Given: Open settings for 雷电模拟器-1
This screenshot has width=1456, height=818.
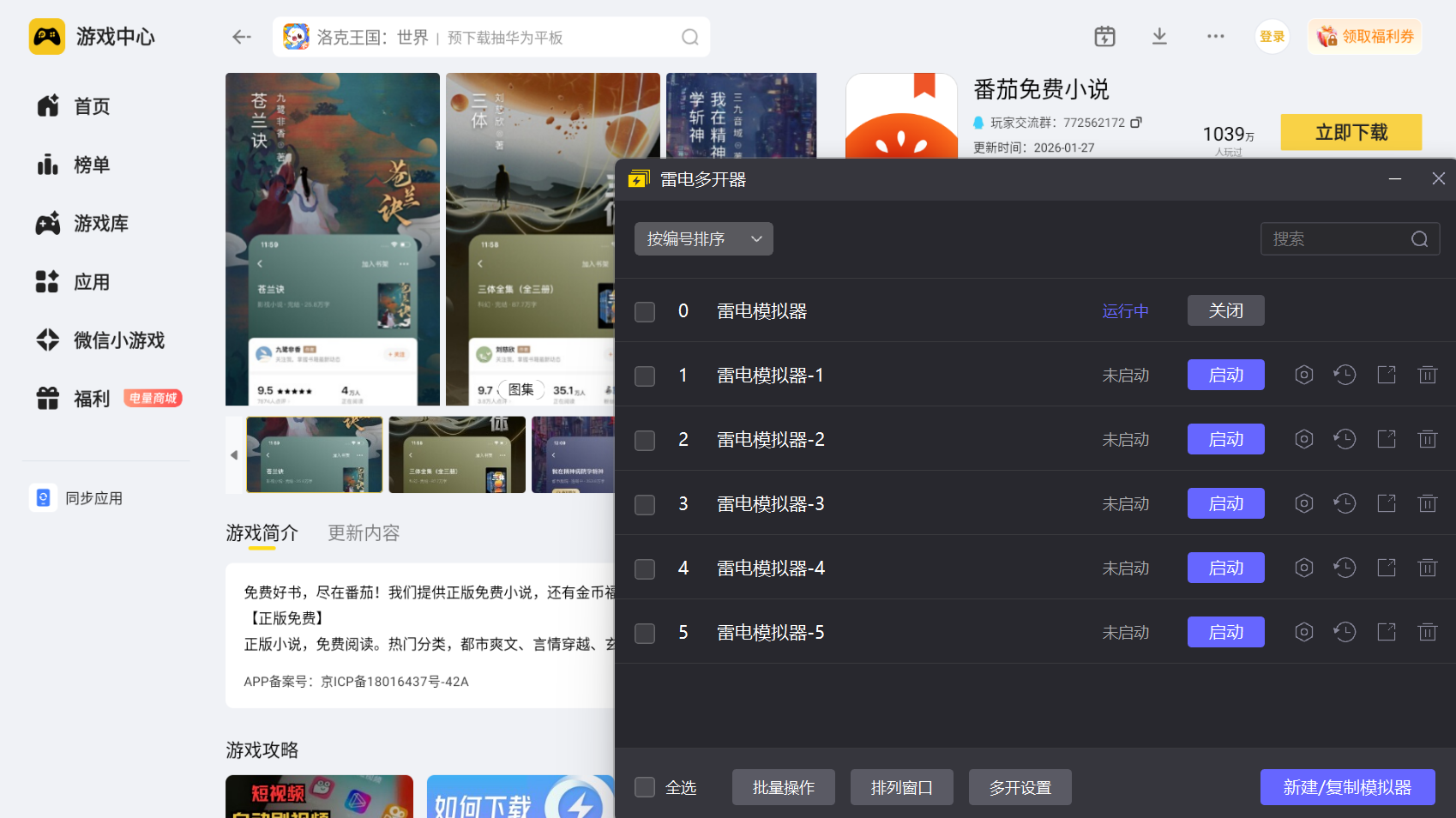Looking at the screenshot, I should point(1303,375).
